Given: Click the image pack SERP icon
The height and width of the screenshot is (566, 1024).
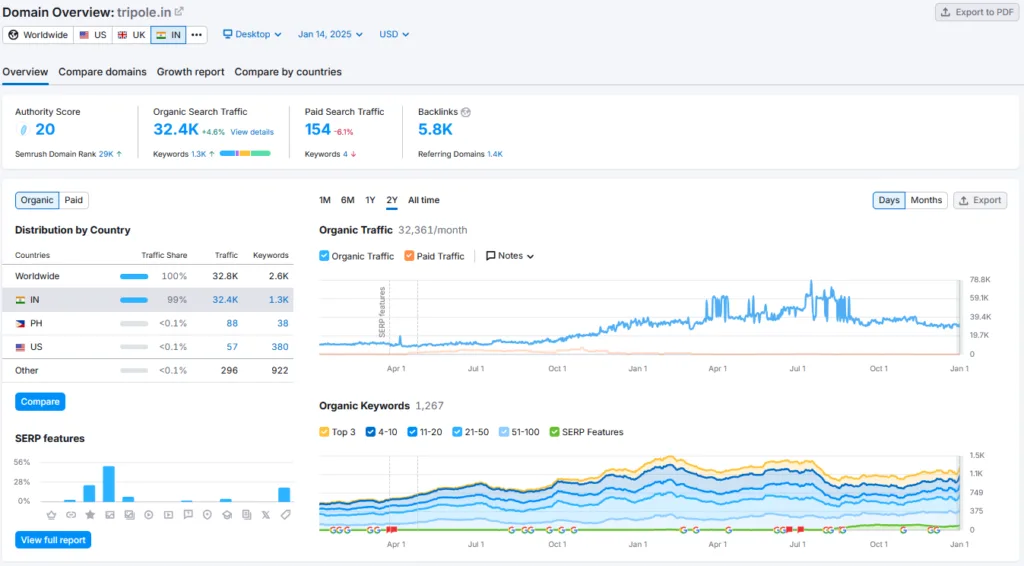Looking at the screenshot, I should pos(129,514).
